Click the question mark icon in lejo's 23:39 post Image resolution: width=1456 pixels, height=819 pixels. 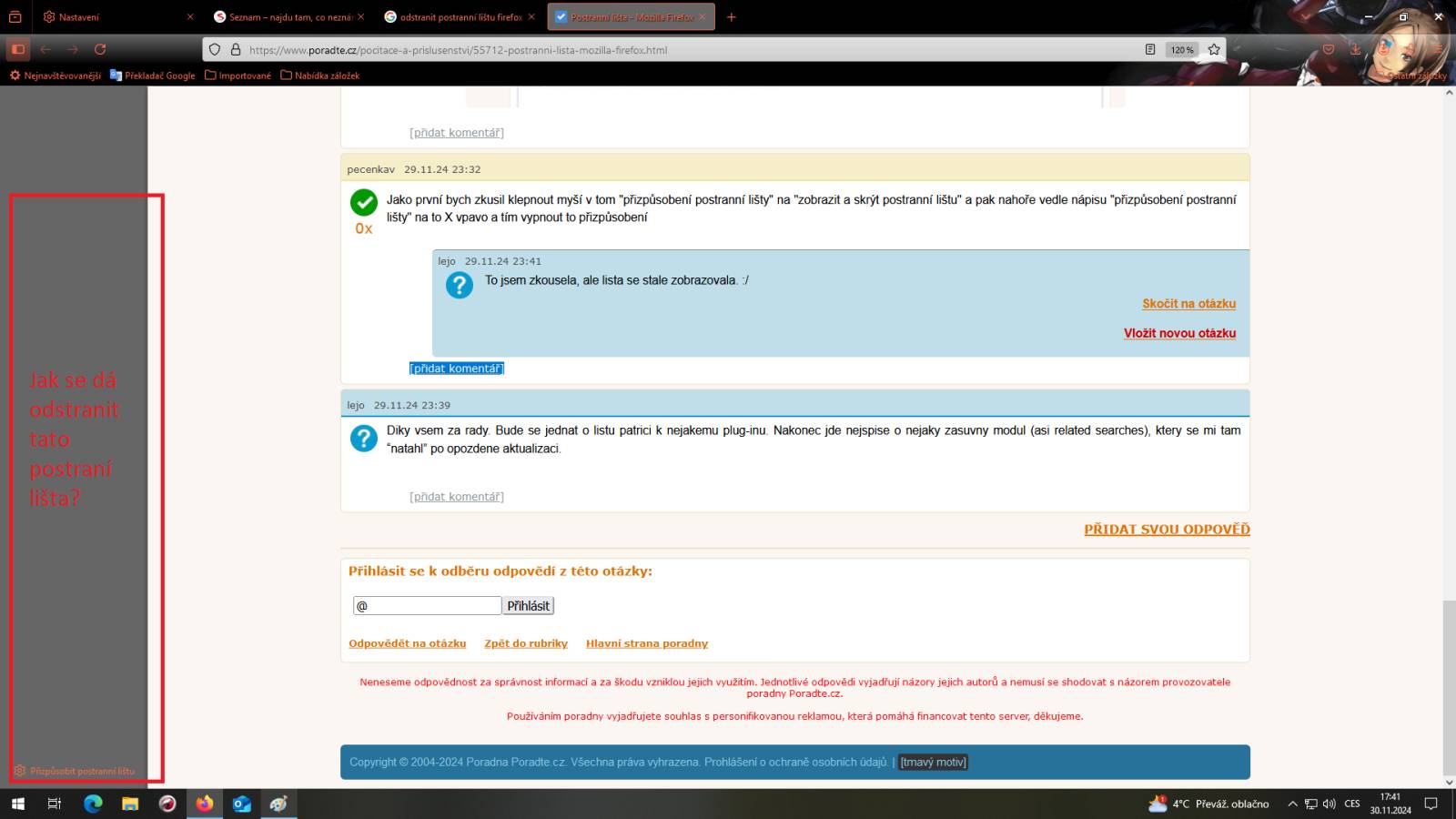[364, 438]
